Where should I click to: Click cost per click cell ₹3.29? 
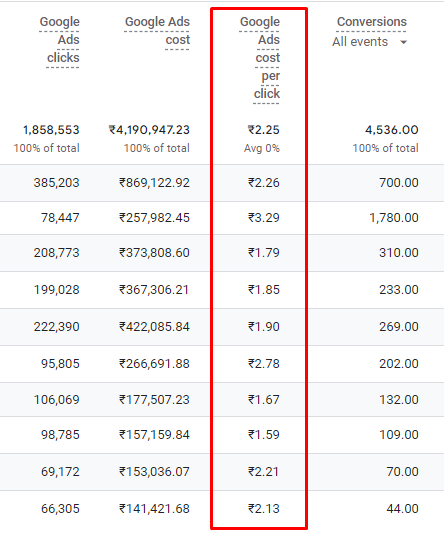point(264,218)
